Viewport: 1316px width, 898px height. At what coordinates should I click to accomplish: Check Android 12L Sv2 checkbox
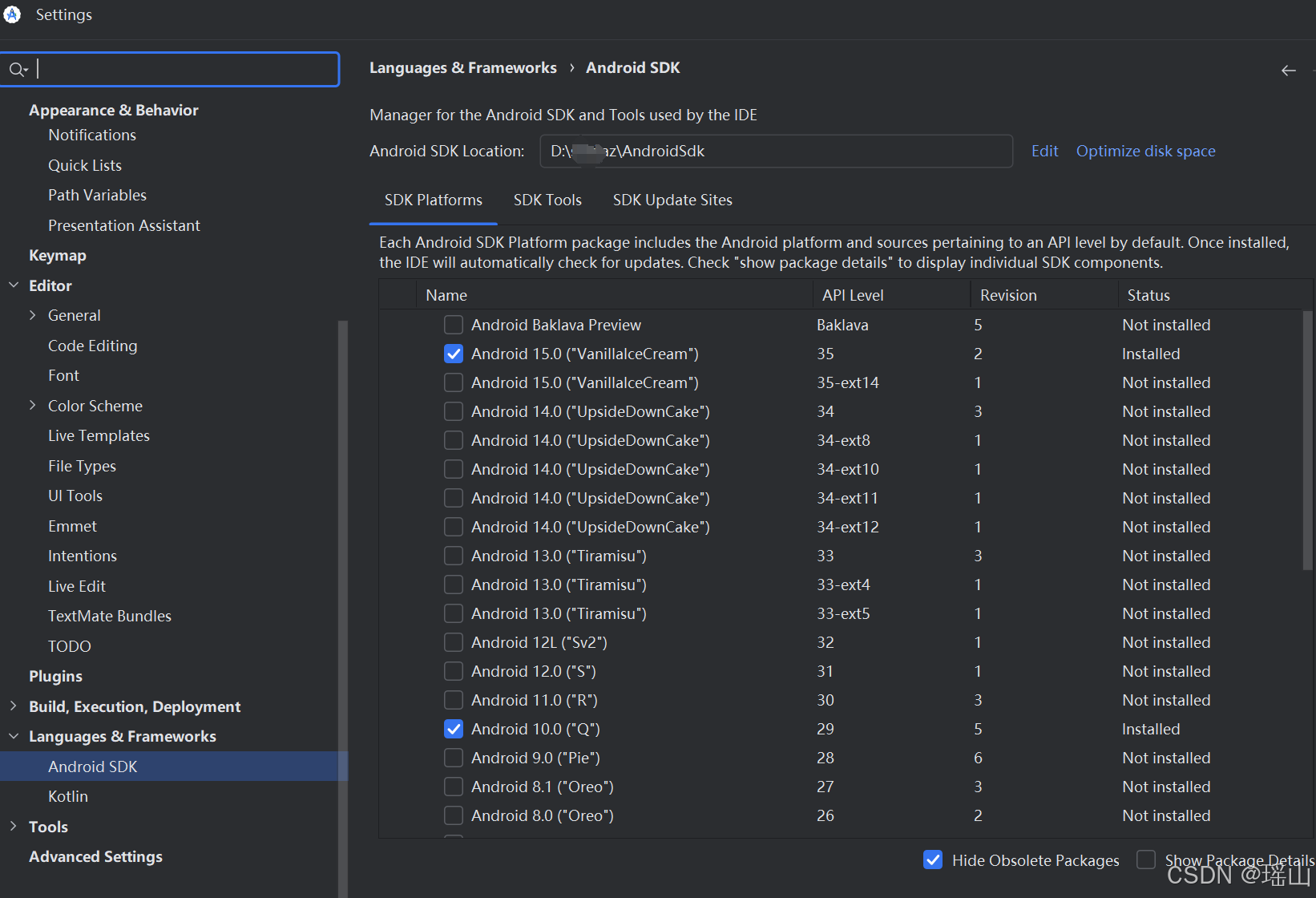click(454, 642)
